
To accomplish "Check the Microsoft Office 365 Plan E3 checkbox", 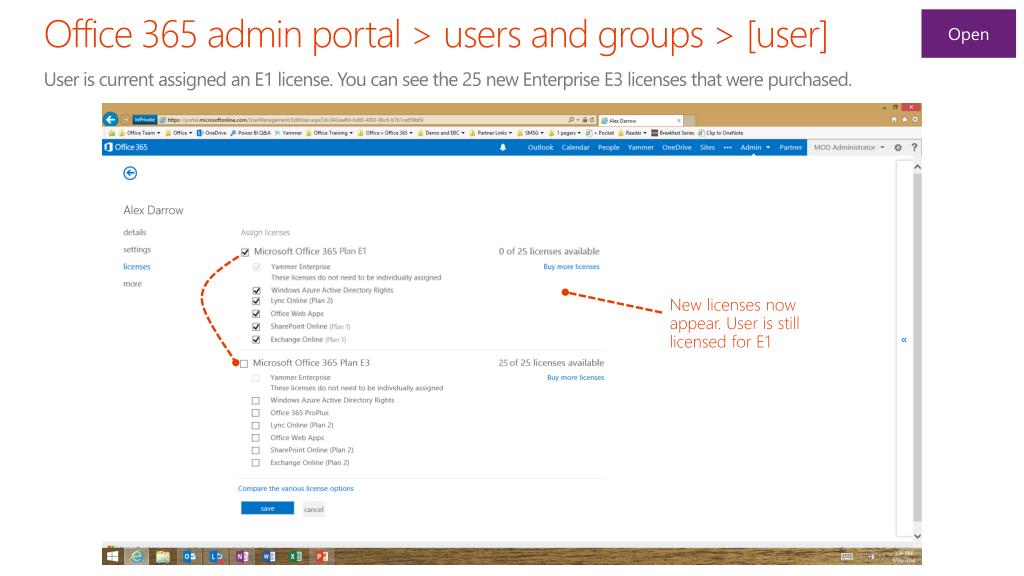I will pyautogui.click(x=244, y=364).
